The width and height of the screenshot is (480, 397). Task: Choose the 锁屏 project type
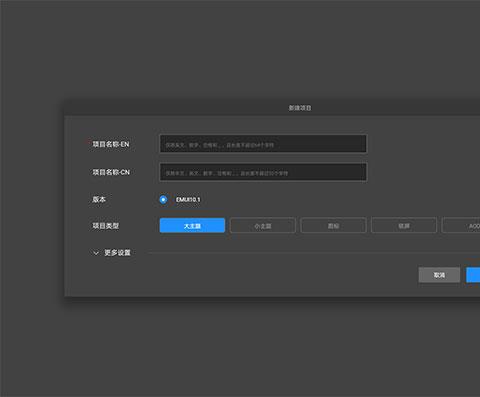pyautogui.click(x=404, y=226)
